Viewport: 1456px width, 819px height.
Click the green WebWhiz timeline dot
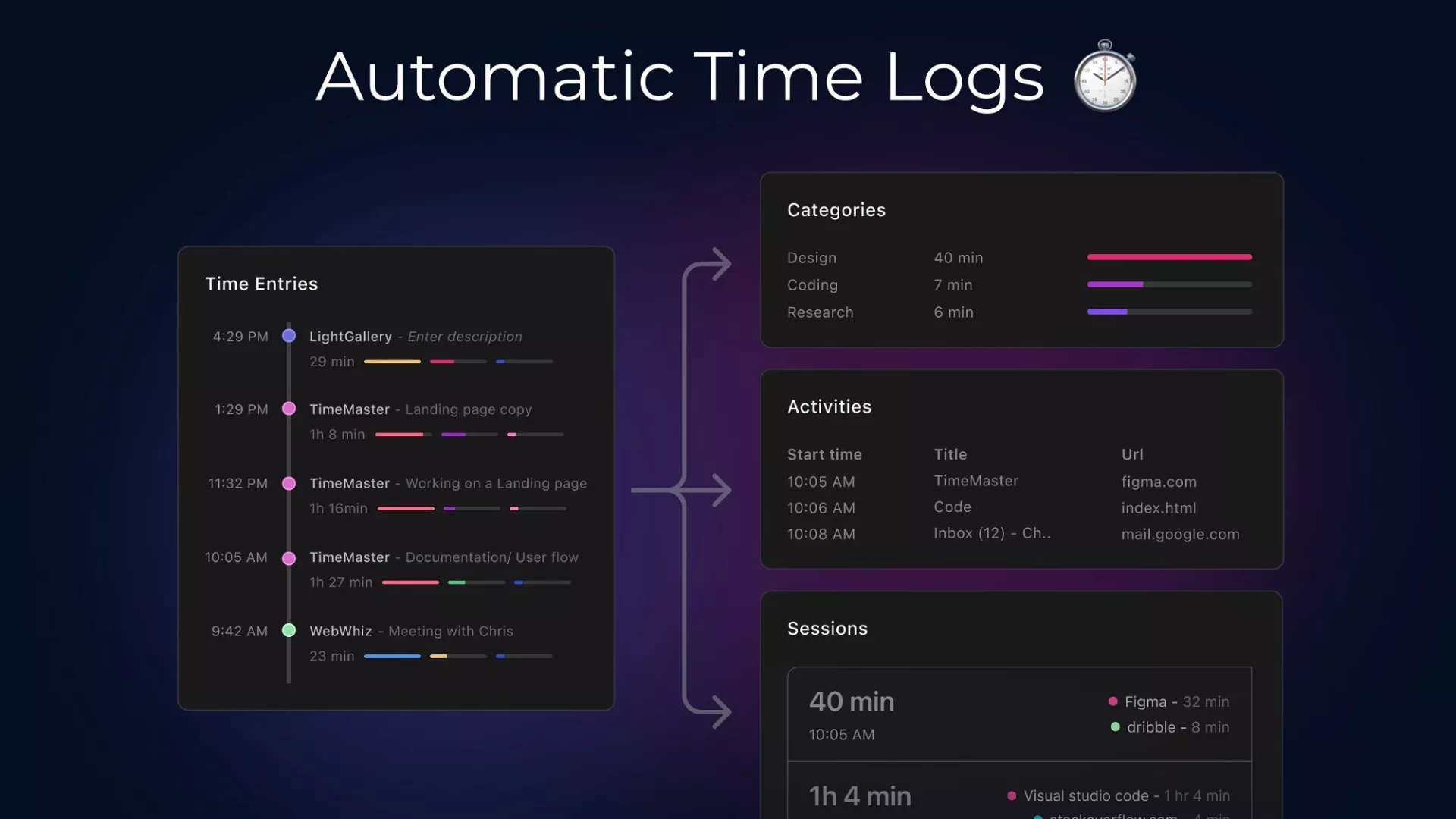coord(289,630)
